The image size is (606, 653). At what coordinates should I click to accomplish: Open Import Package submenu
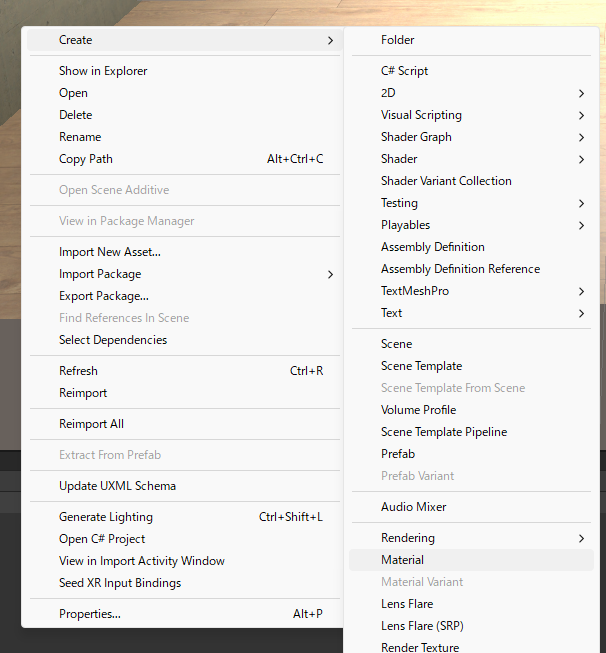click(185, 274)
